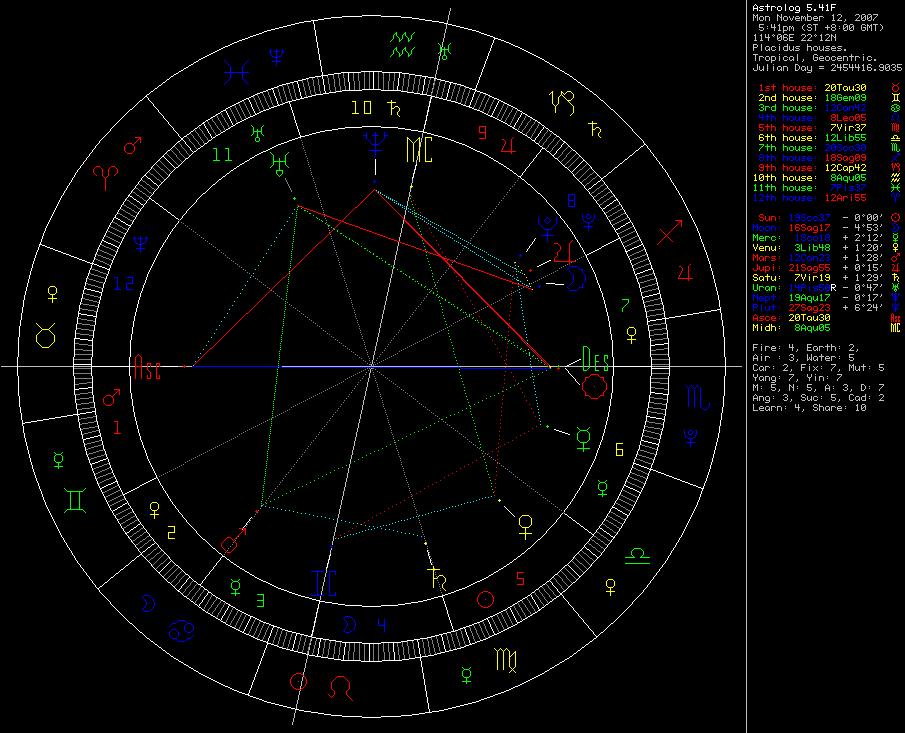The height and width of the screenshot is (733, 905).
Task: Click the house number 12 label in the wheel
Action: tap(124, 285)
